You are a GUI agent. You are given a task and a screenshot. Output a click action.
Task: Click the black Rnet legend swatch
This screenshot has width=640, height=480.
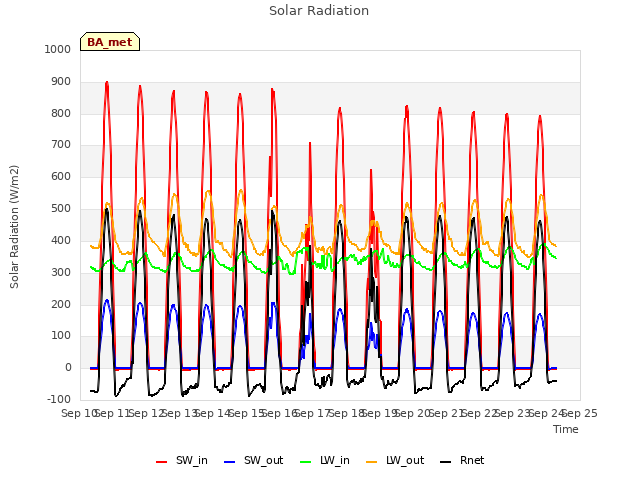pyautogui.click(x=446, y=462)
